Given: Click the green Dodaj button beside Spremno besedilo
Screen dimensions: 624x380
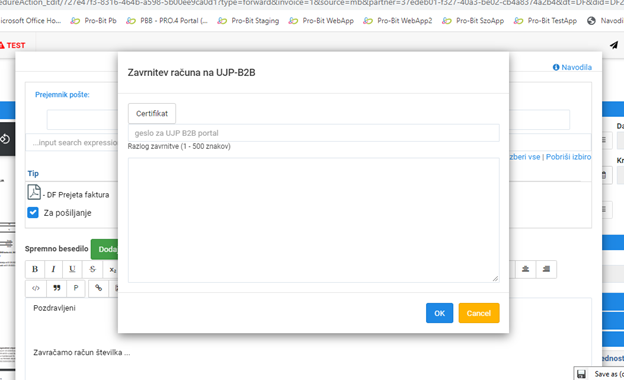Looking at the screenshot, I should click(x=105, y=249).
